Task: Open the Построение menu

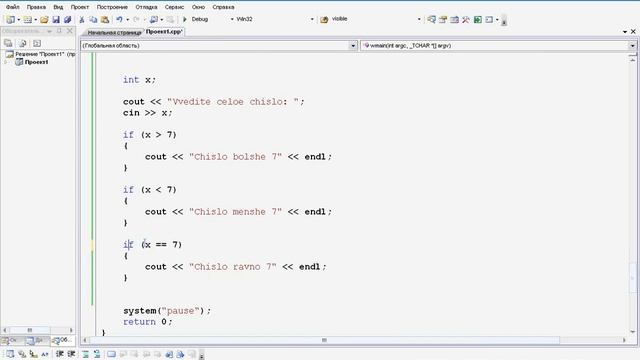Action: pos(112,7)
